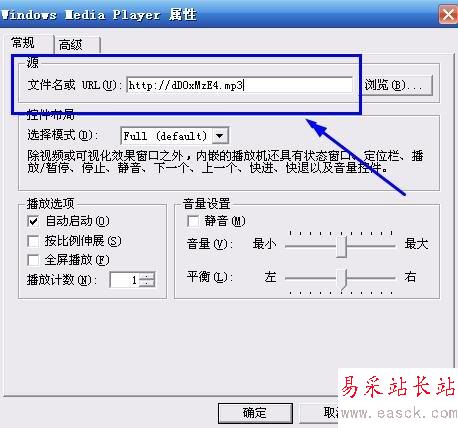Click the 文件名或 URL input field
This screenshot has width=458, height=428.
[239, 85]
